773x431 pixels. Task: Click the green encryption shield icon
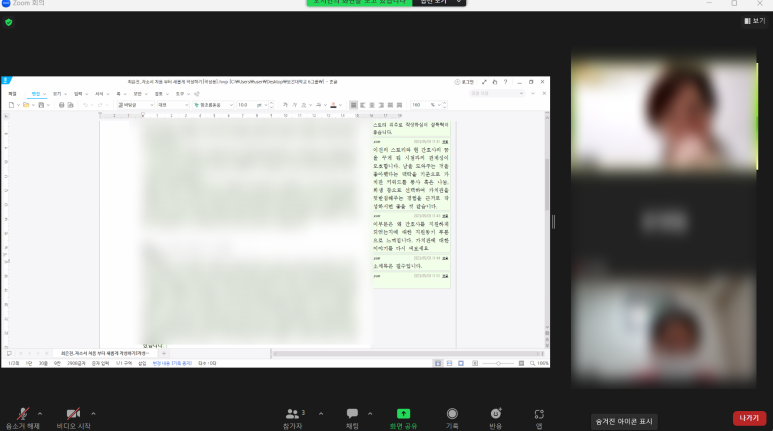click(9, 21)
